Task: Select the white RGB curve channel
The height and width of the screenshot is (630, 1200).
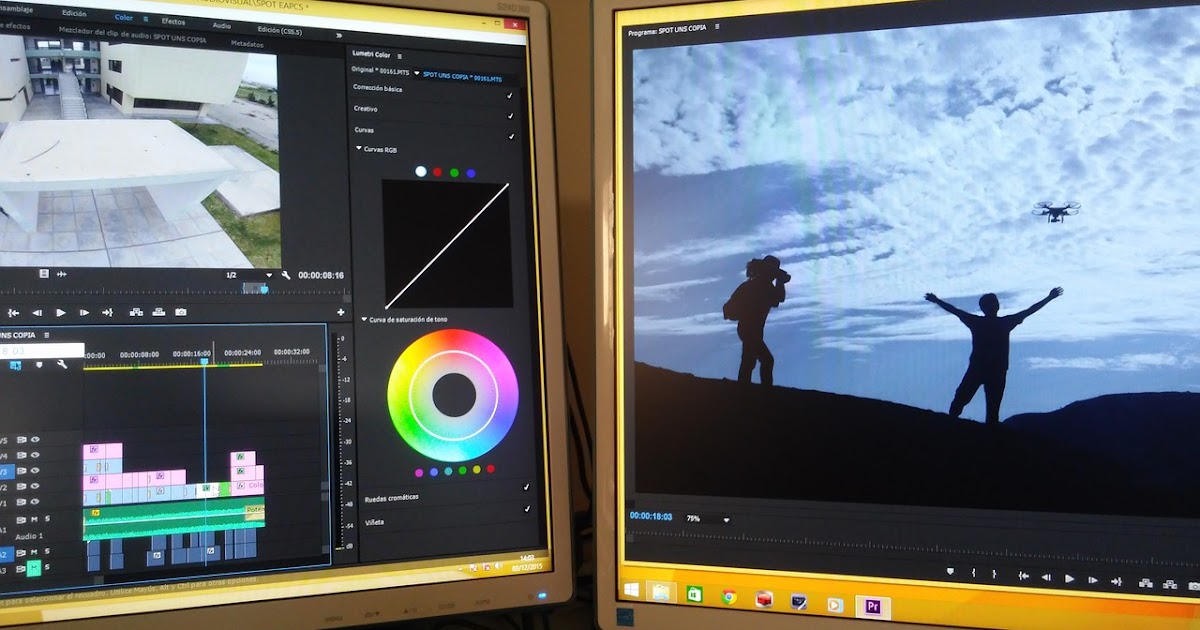Action: [421, 172]
